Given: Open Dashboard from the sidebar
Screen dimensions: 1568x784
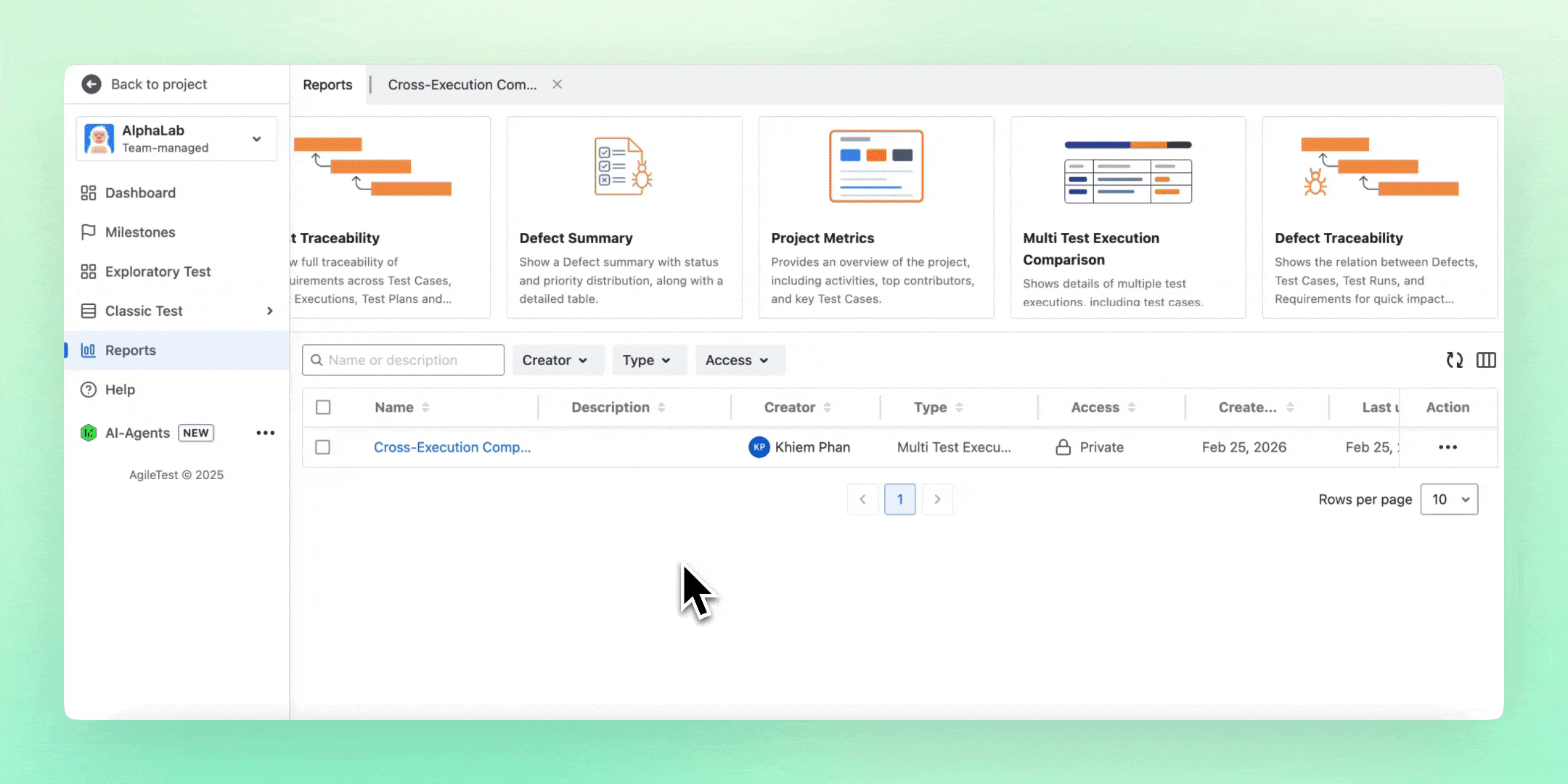Looking at the screenshot, I should tap(140, 193).
